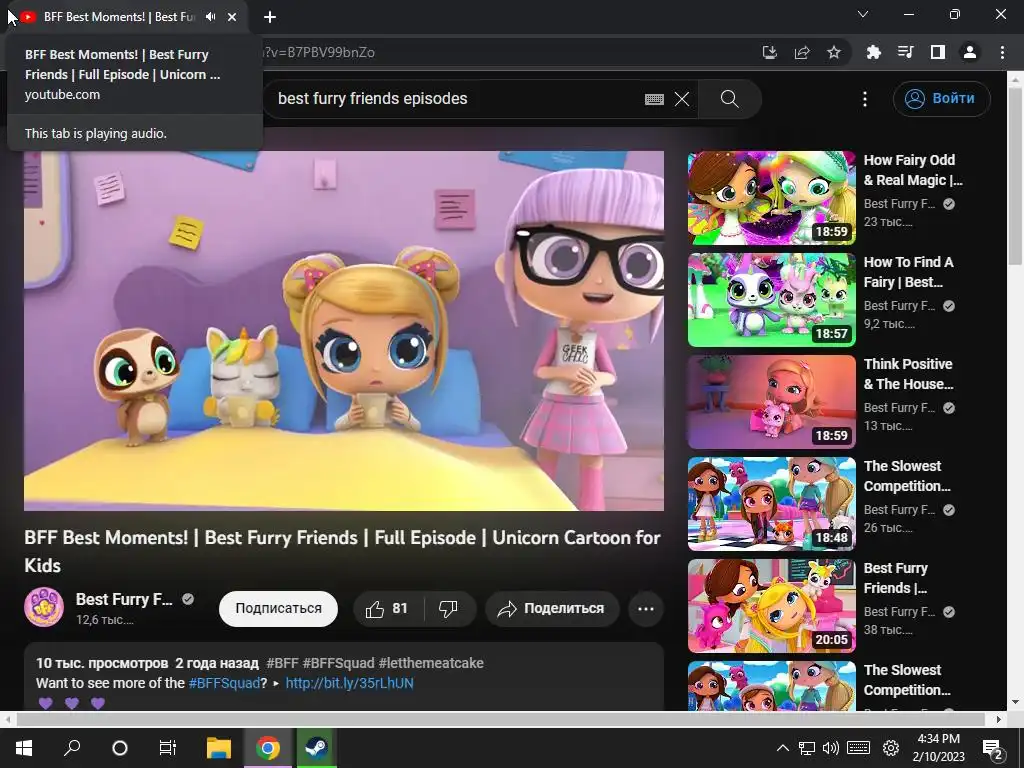Click the #BFFSquad hashtag link in description
1024x768 pixels.
(x=225, y=684)
